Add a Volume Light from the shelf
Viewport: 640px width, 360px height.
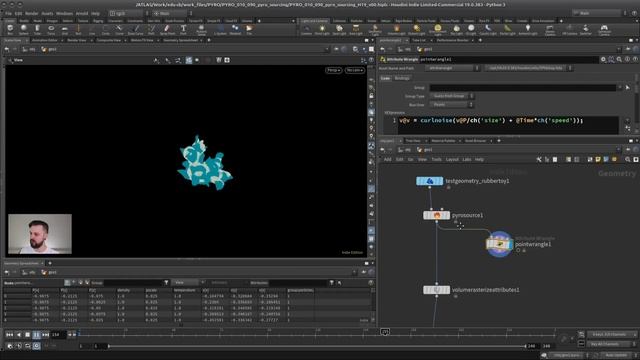point(396,29)
